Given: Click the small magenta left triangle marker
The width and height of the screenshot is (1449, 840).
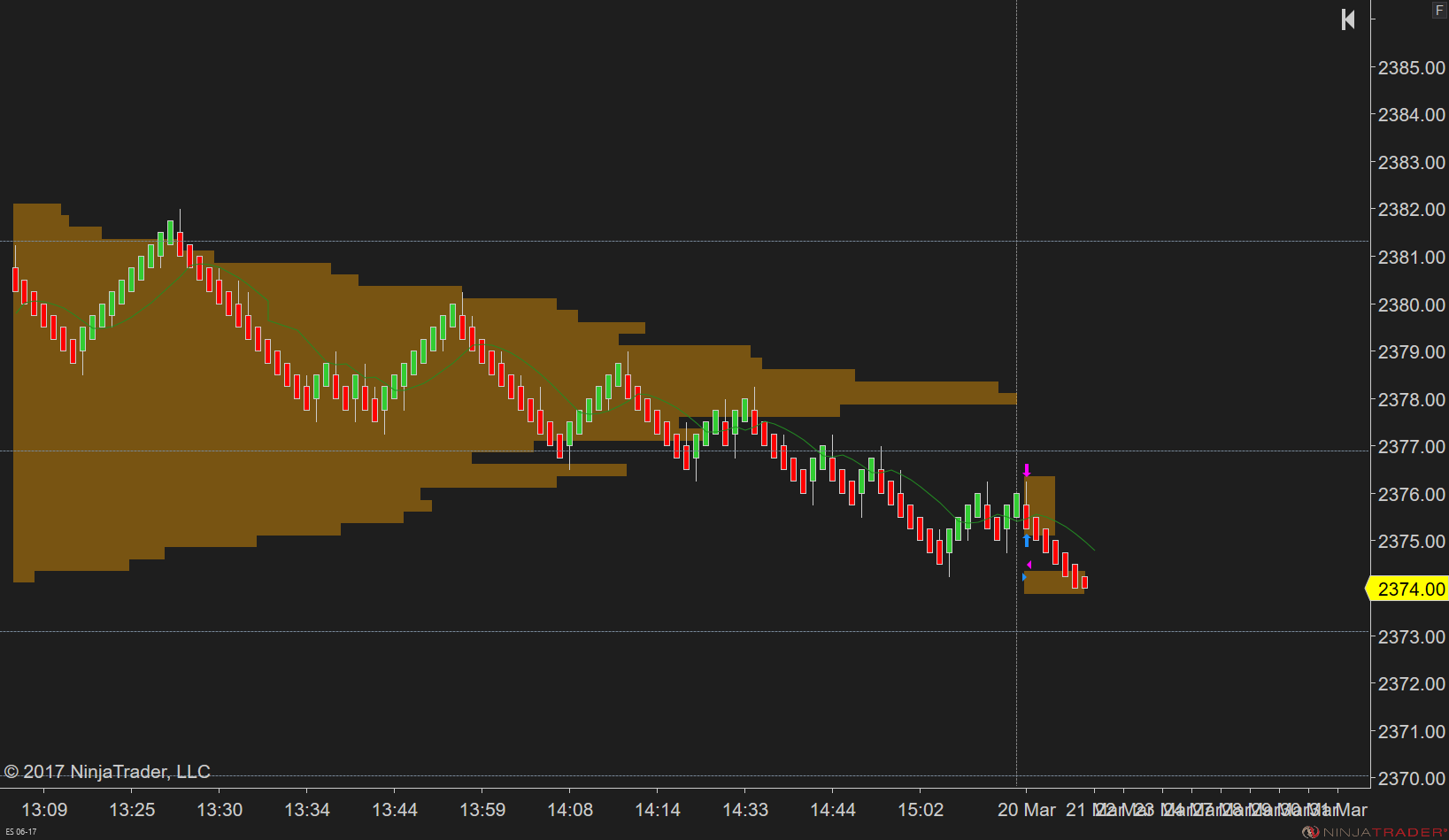Looking at the screenshot, I should click(1029, 565).
